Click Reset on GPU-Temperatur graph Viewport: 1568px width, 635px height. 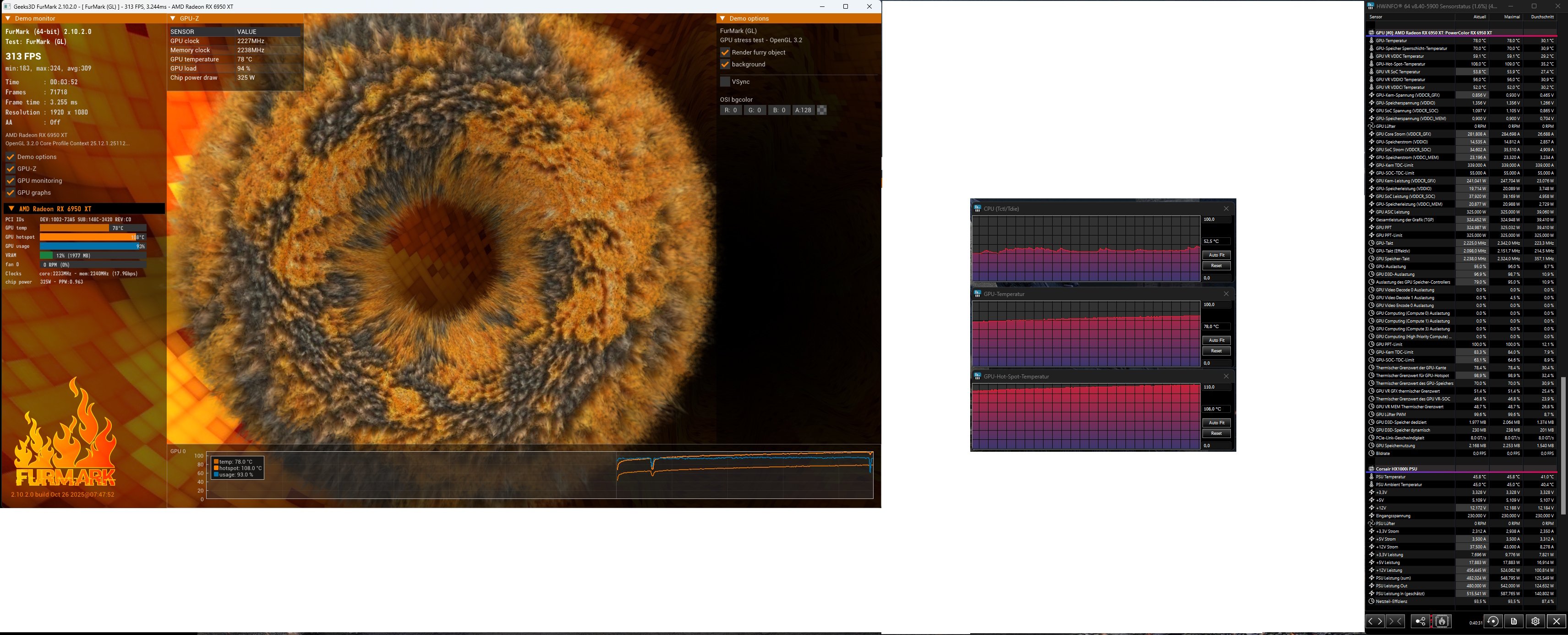(x=1216, y=350)
